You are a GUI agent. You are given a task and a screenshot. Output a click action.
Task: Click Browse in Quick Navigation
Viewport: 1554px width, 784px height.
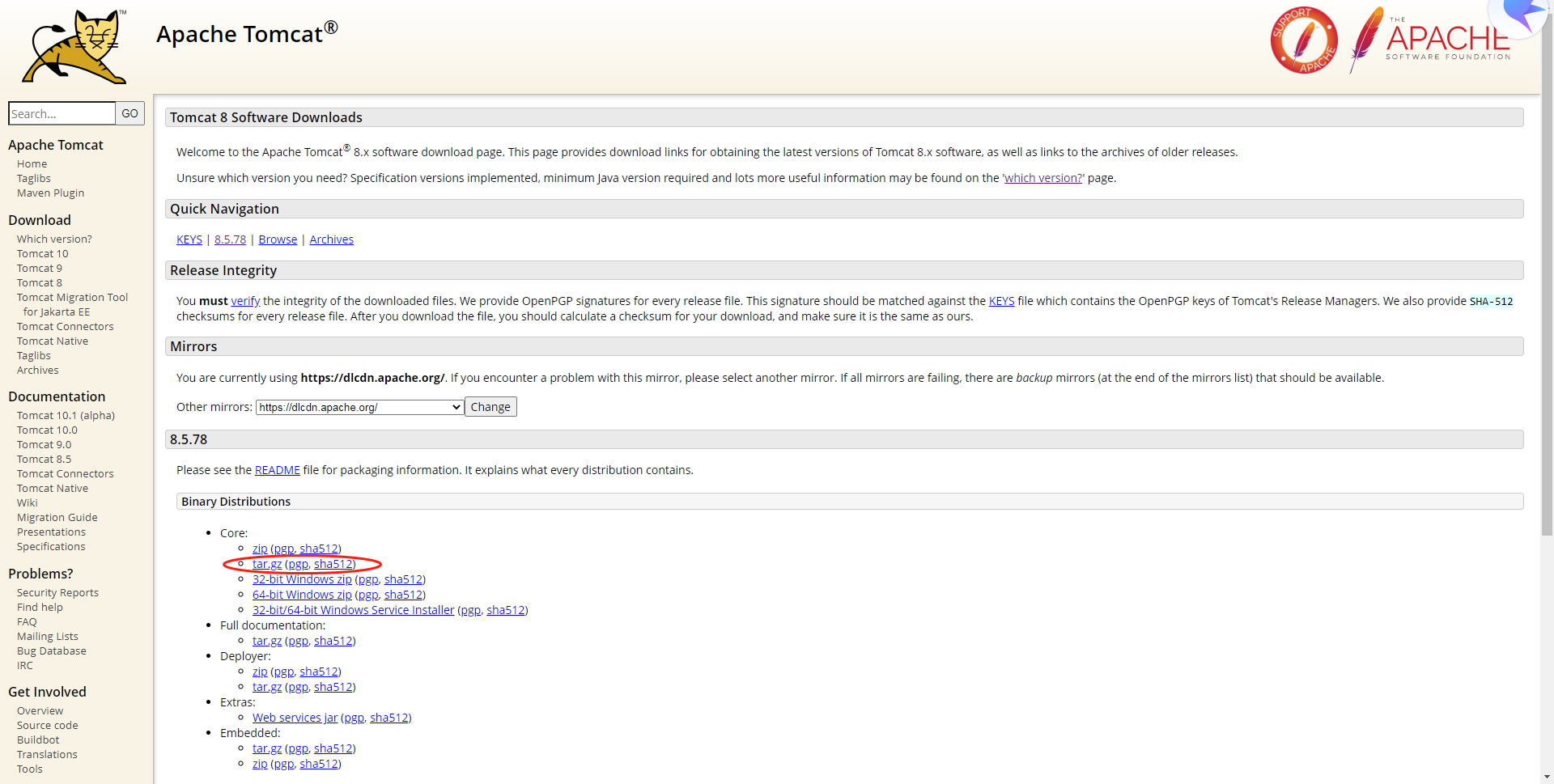278,239
